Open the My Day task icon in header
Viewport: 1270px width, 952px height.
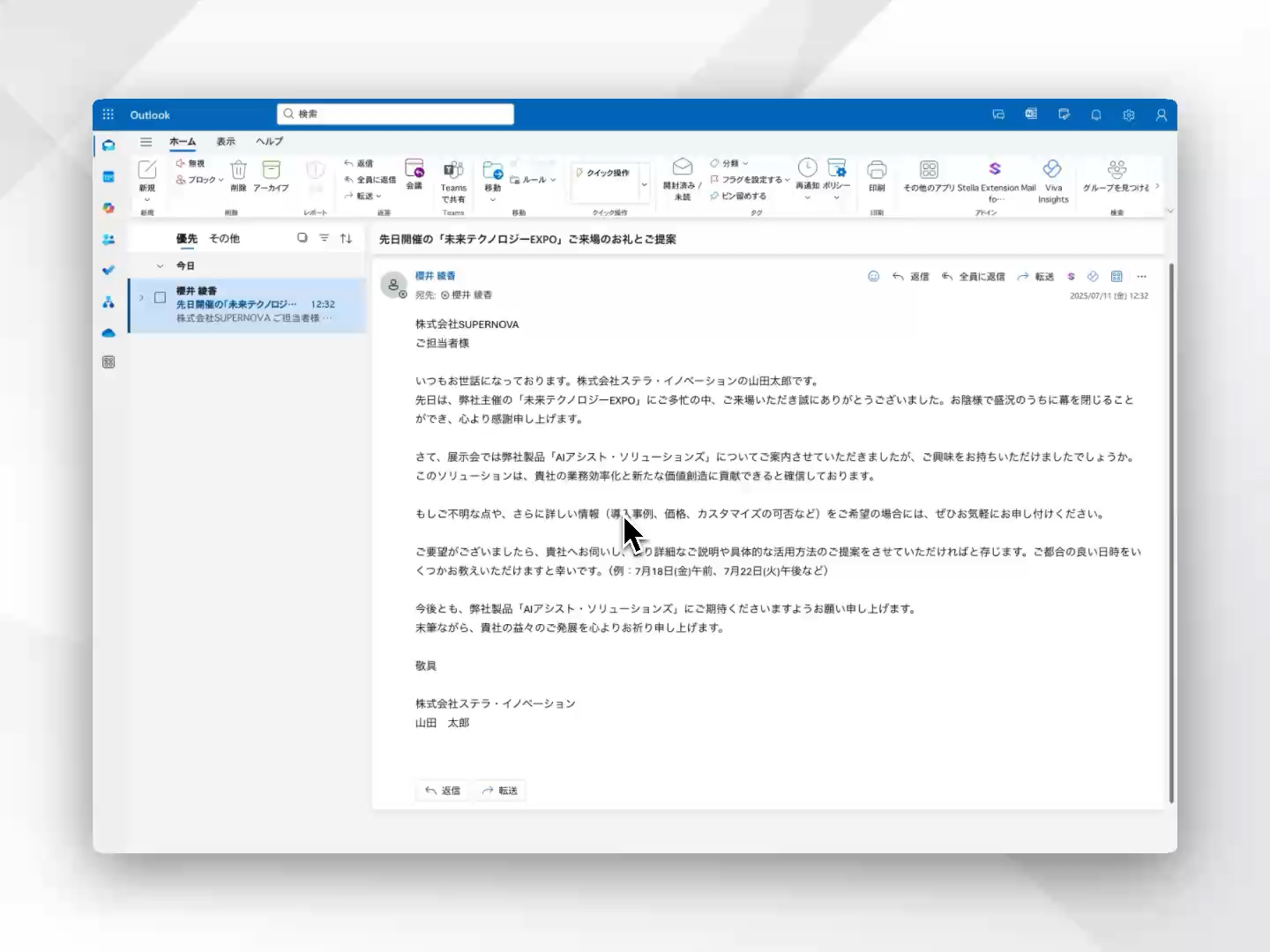(1064, 115)
